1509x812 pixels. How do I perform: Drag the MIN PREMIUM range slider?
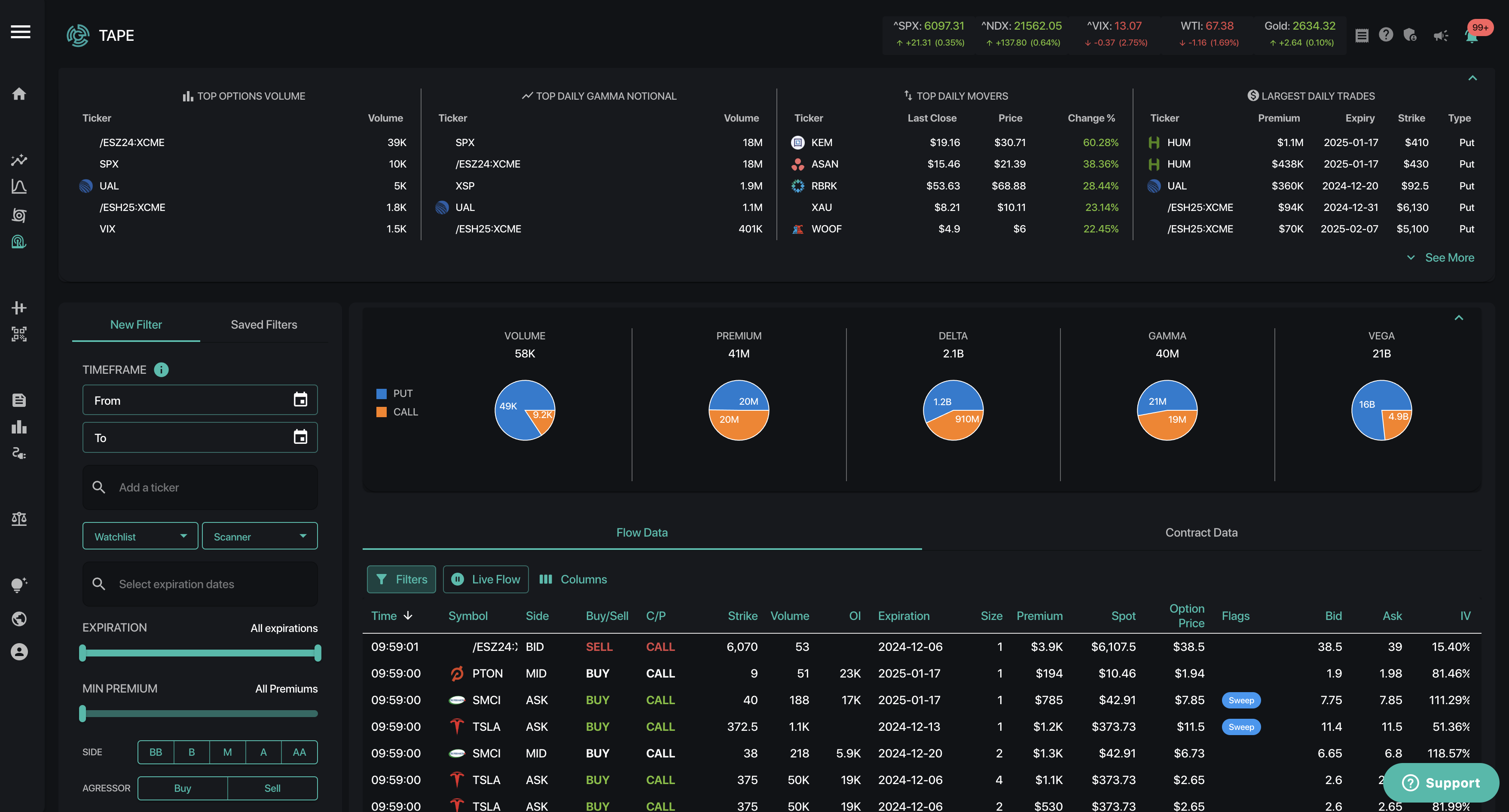[82, 712]
